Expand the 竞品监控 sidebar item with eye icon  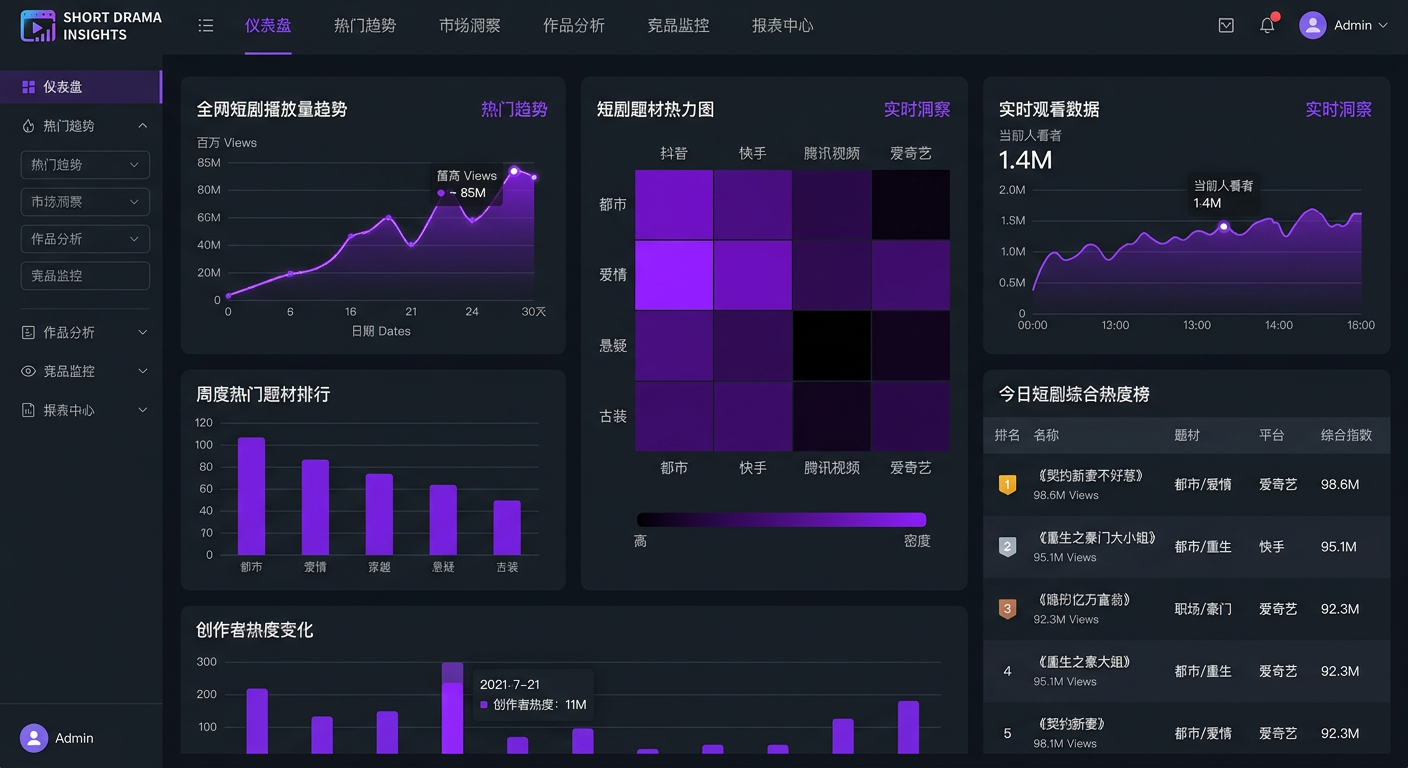tap(142, 371)
